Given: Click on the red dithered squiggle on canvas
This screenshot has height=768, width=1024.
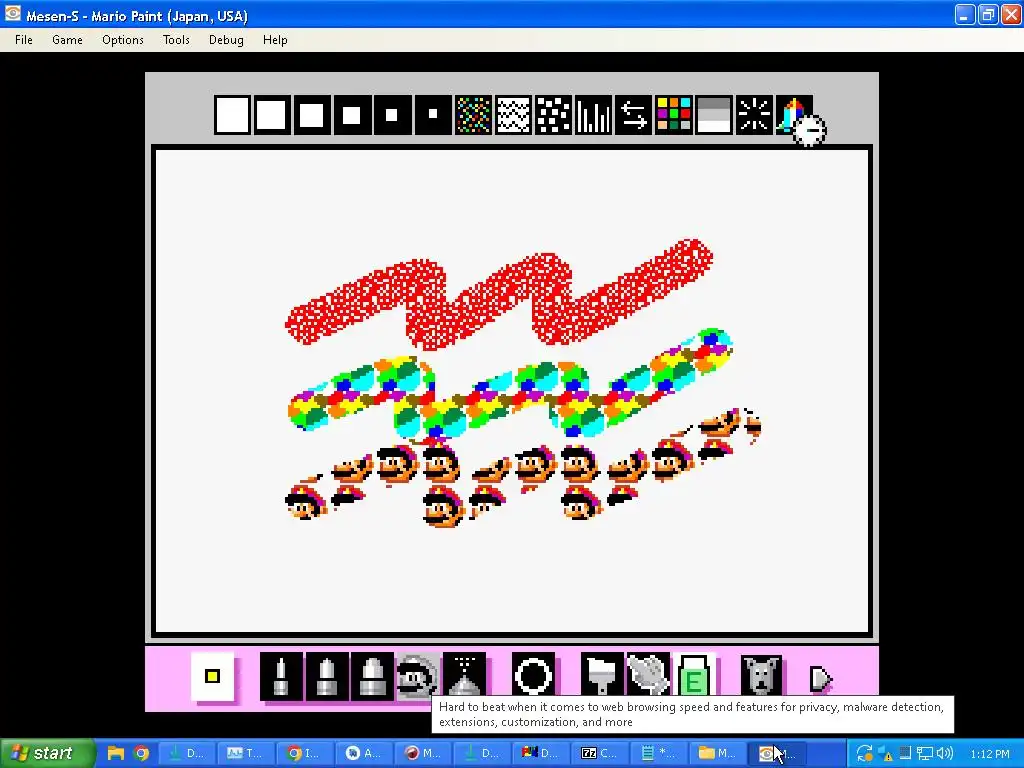Looking at the screenshot, I should tap(499, 293).
